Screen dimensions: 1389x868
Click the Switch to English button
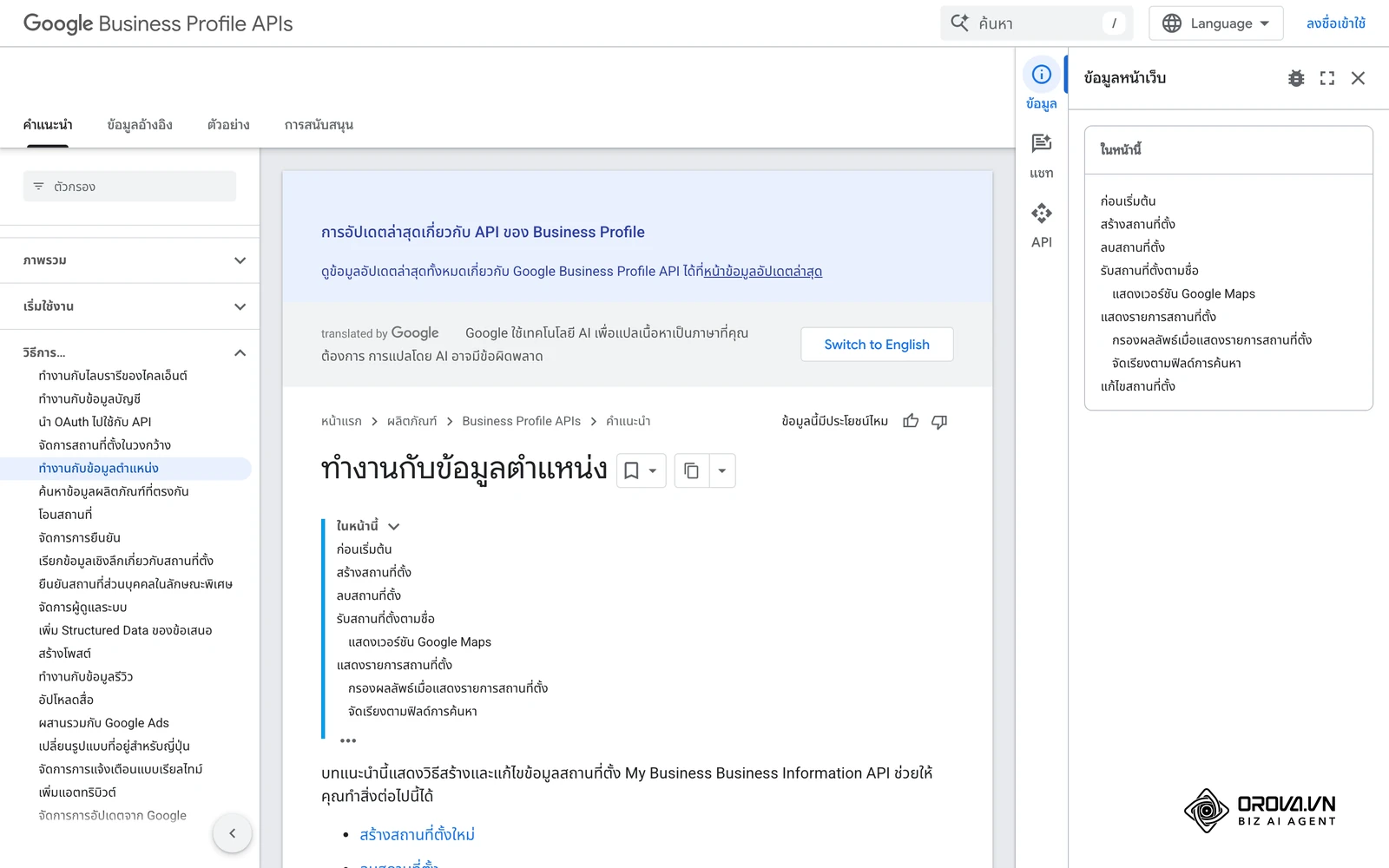tap(877, 345)
